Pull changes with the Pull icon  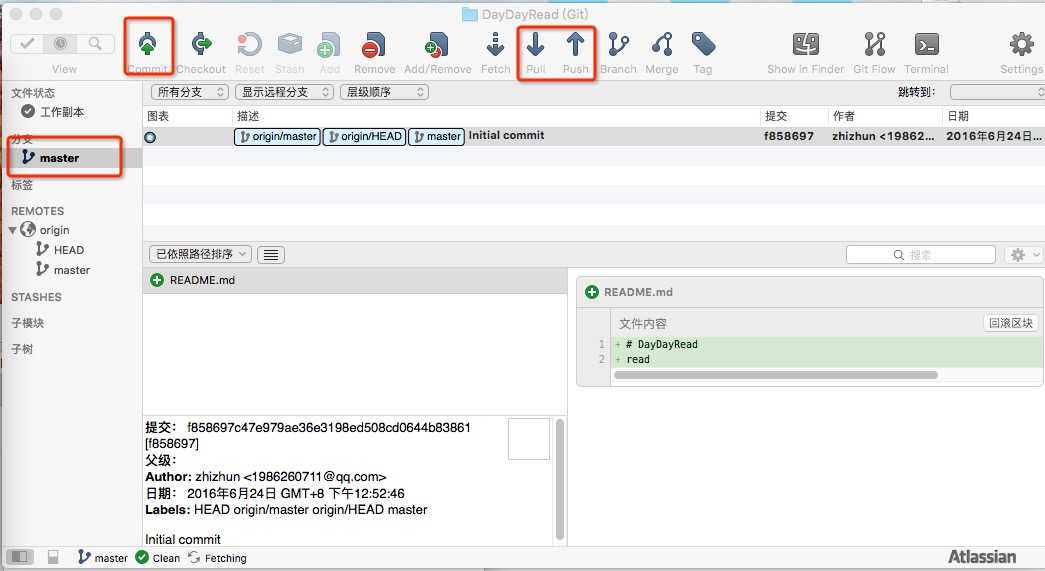pyautogui.click(x=535, y=45)
